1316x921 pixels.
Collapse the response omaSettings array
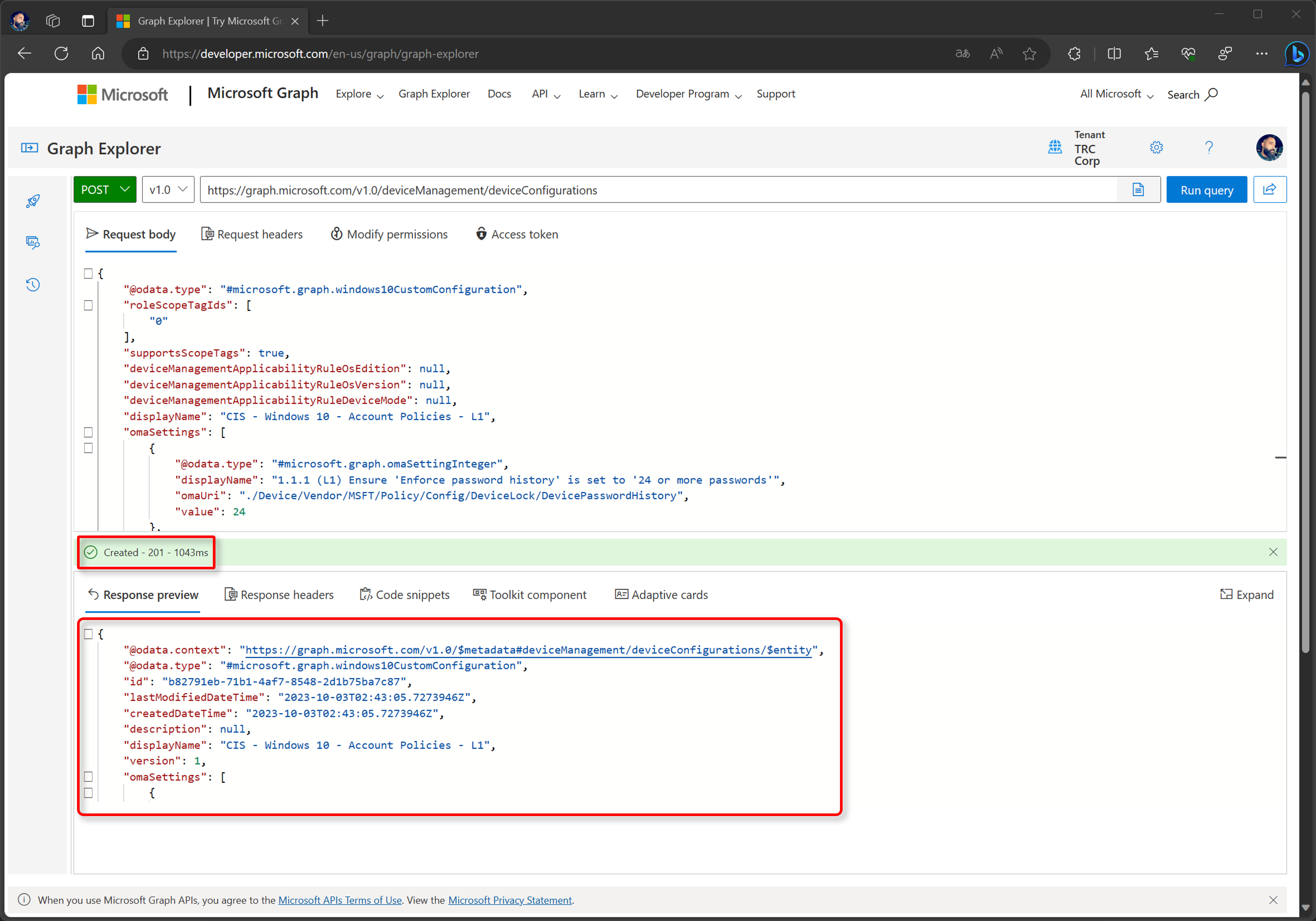pos(88,777)
